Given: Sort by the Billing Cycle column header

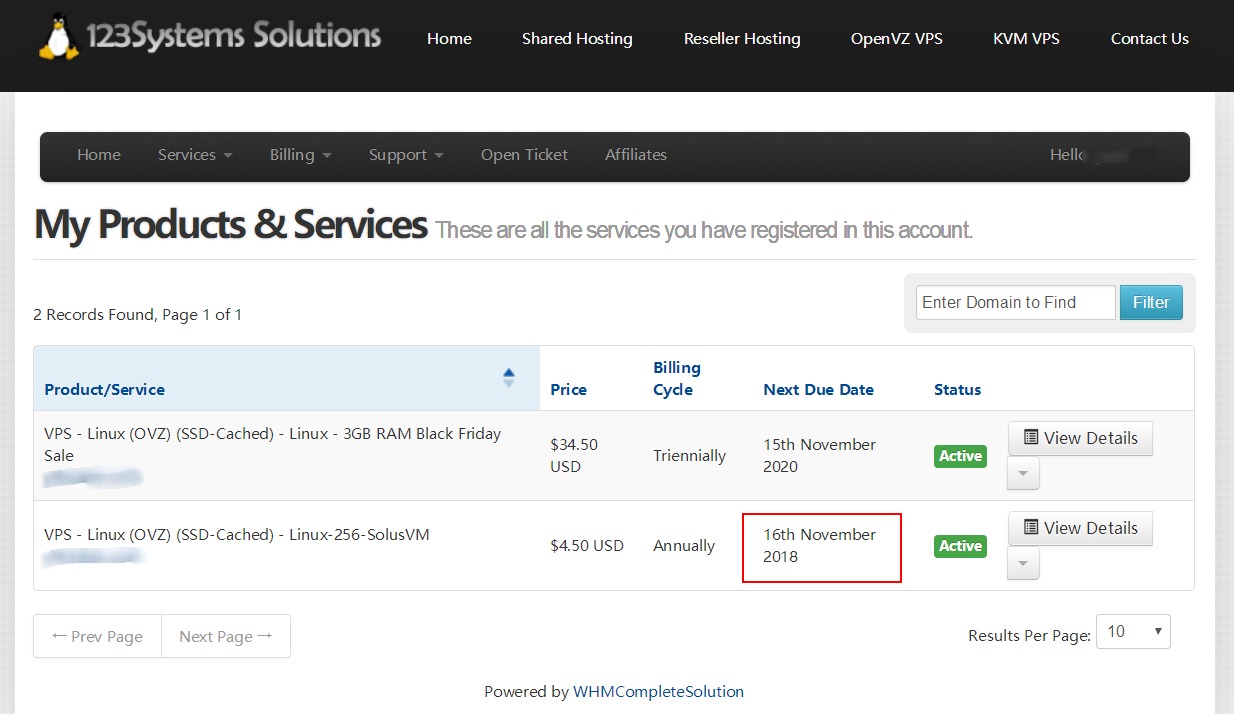Looking at the screenshot, I should pos(677,379).
